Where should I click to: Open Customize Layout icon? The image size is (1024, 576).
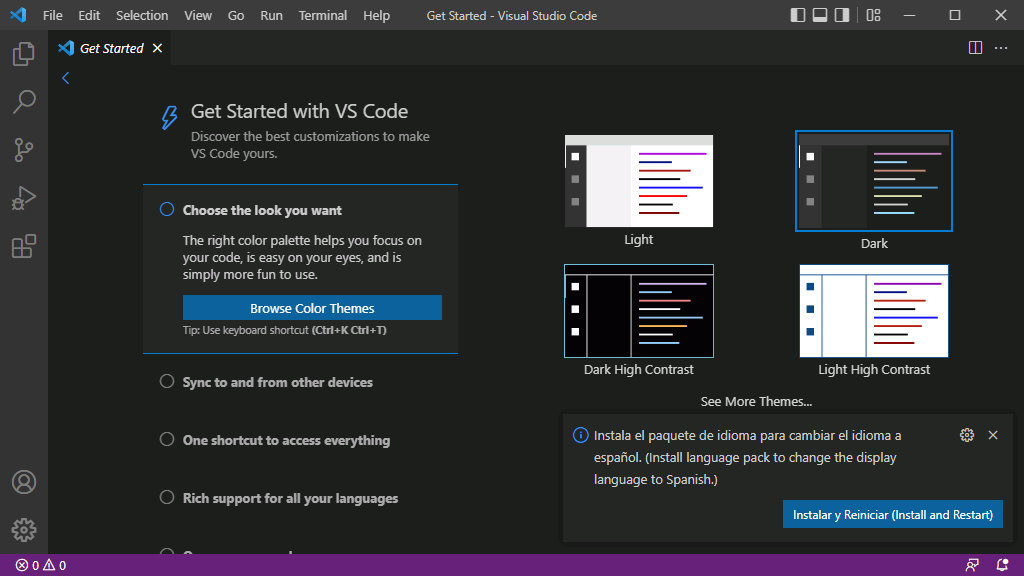click(873, 15)
